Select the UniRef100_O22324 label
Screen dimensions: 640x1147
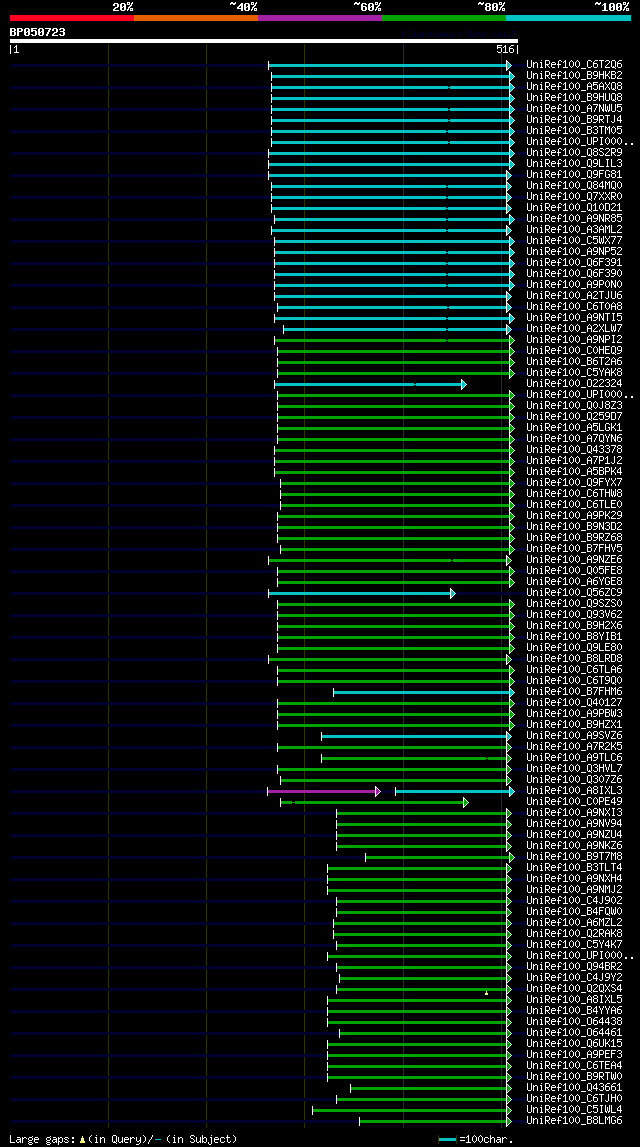pos(574,384)
